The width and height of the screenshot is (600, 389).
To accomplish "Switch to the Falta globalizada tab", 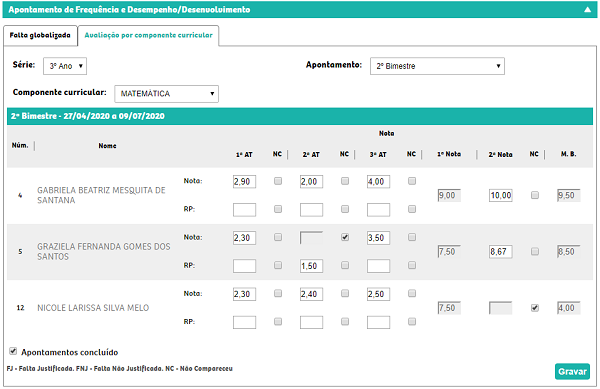I will 40,36.
